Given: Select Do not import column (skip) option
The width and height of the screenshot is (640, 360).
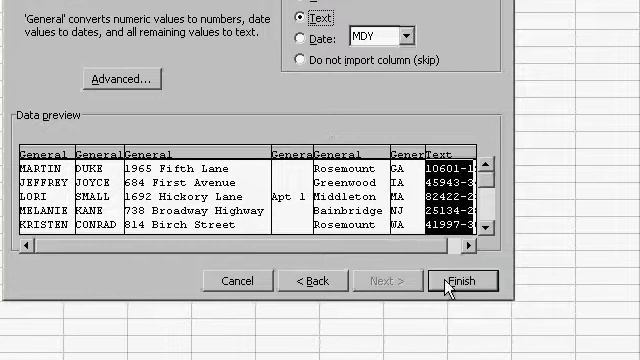Looking at the screenshot, I should click(300, 60).
